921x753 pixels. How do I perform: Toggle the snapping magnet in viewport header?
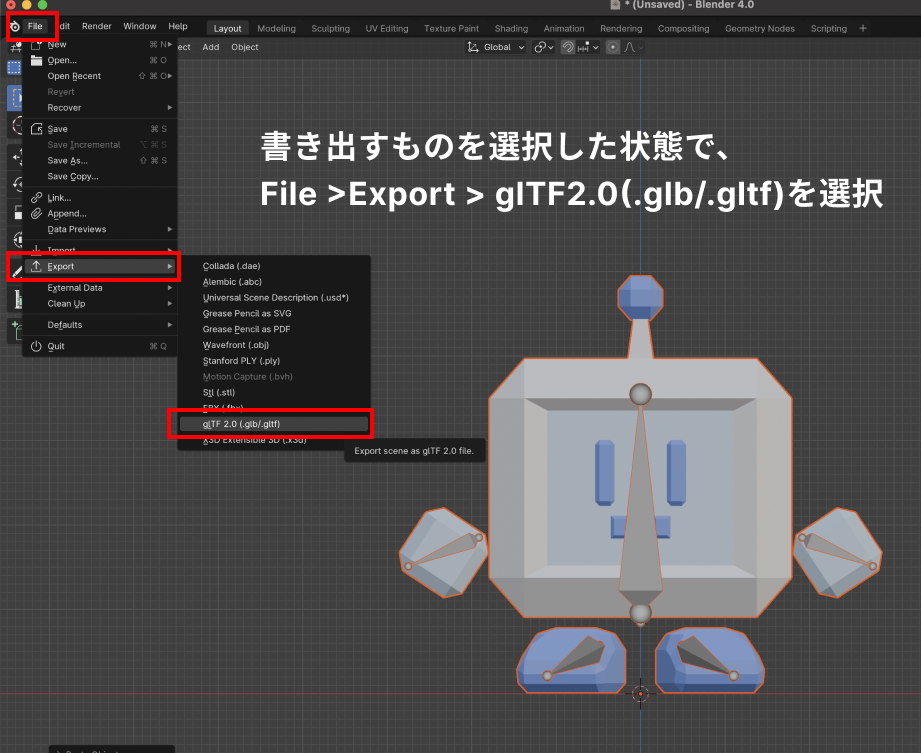568,47
